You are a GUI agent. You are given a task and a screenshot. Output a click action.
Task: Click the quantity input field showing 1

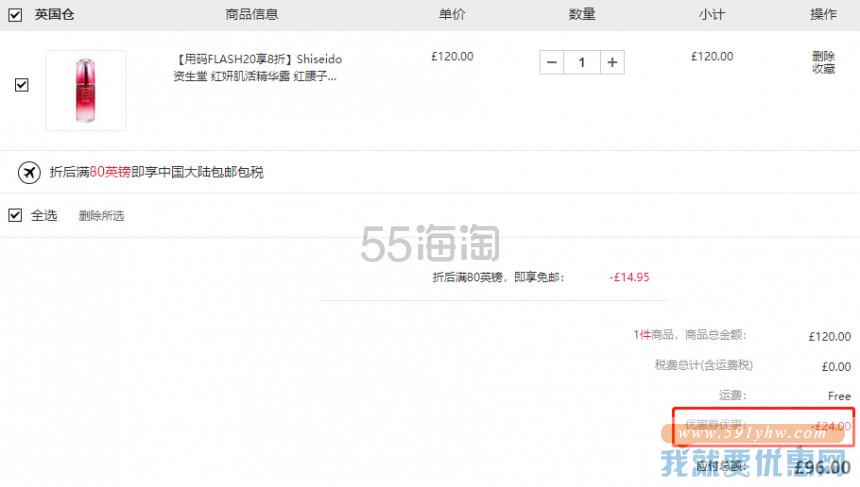click(582, 63)
